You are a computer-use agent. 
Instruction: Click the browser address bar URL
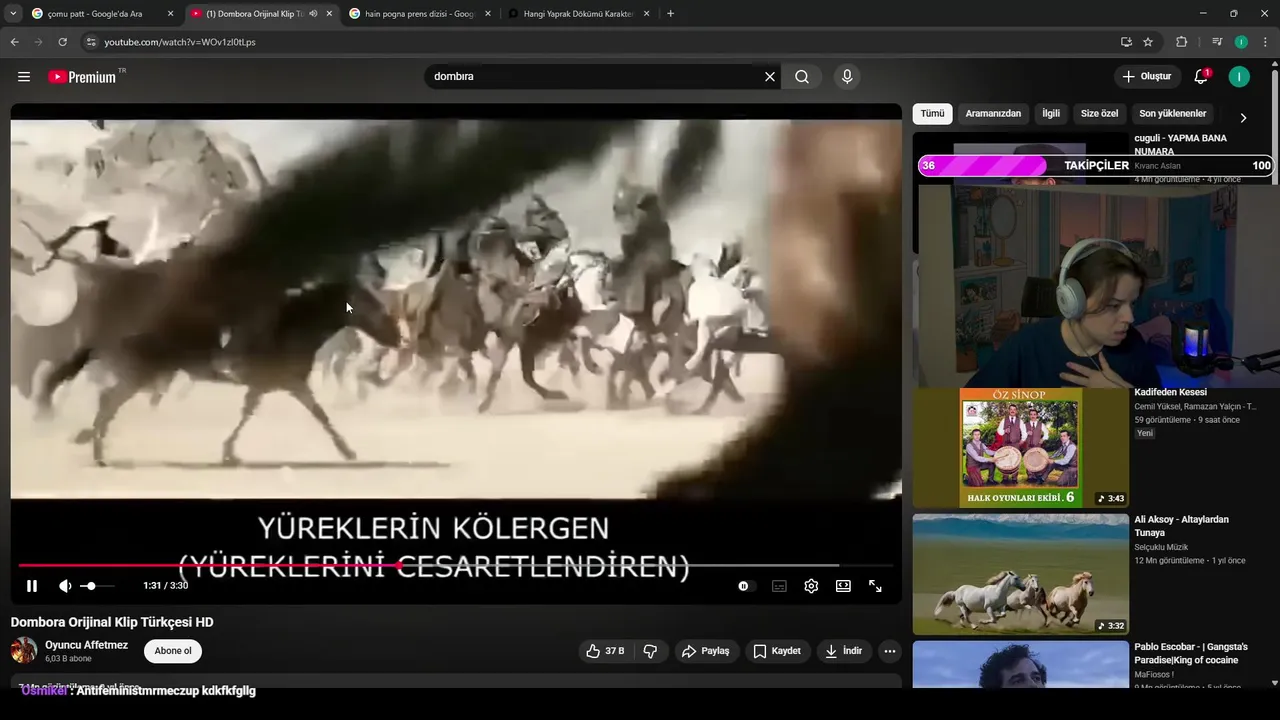point(180,42)
